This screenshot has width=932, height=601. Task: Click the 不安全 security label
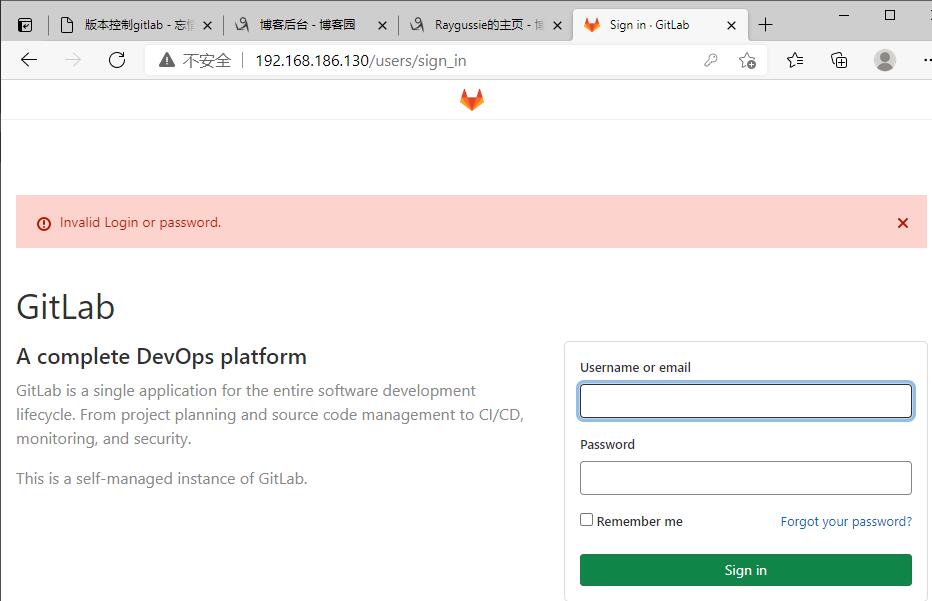[x=206, y=61]
